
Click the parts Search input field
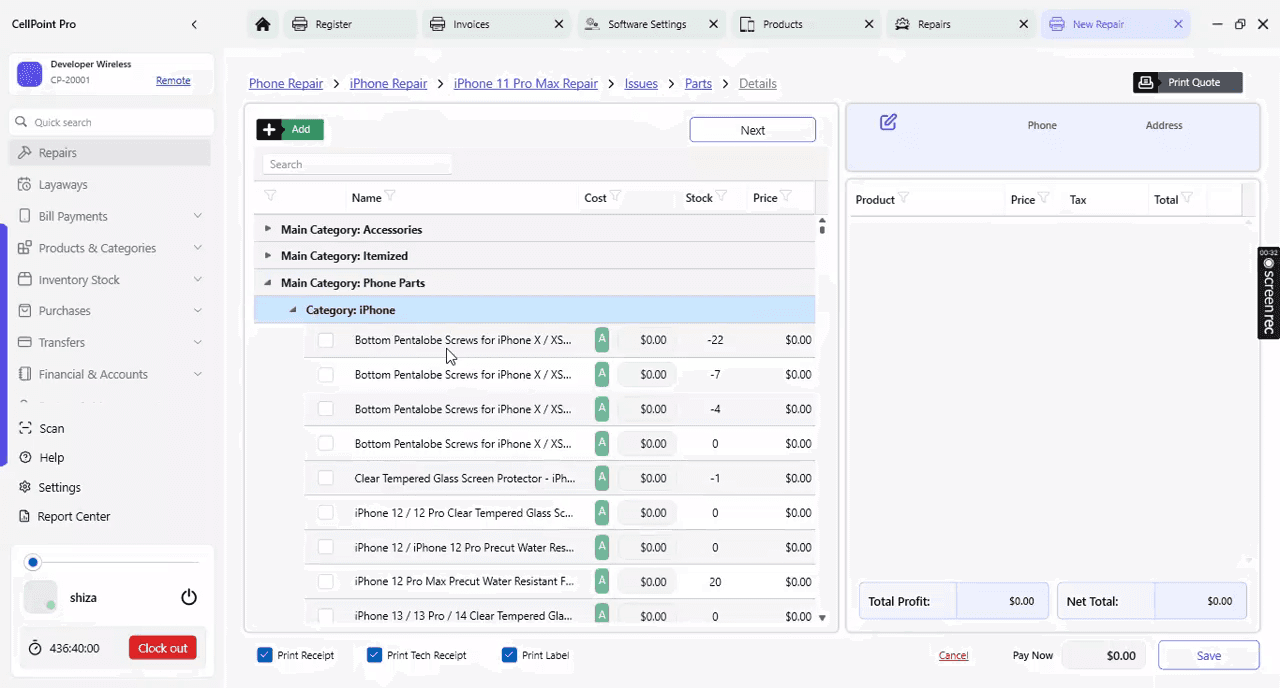[357, 164]
